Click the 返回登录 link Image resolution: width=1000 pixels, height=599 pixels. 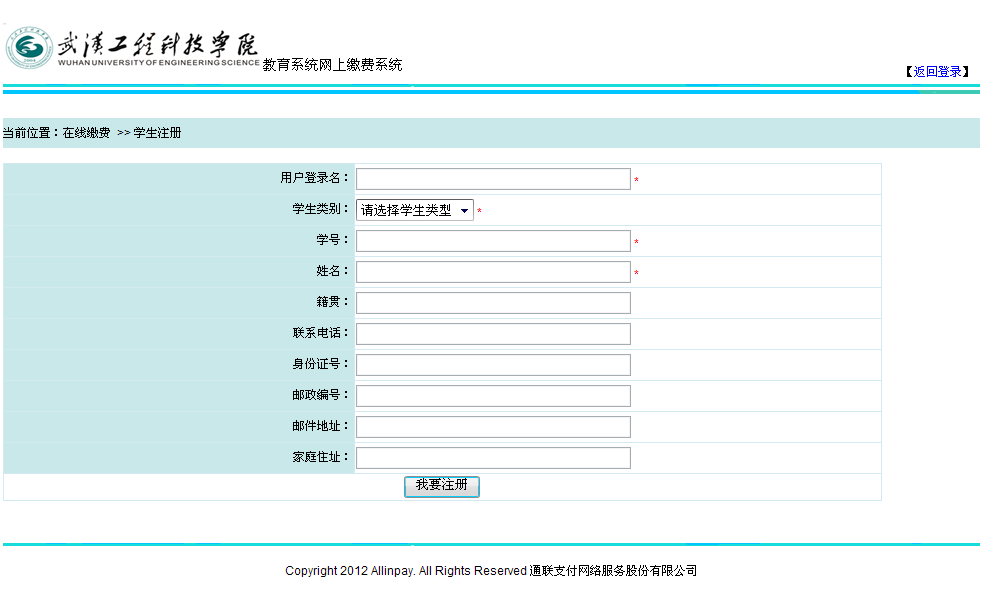(x=937, y=72)
